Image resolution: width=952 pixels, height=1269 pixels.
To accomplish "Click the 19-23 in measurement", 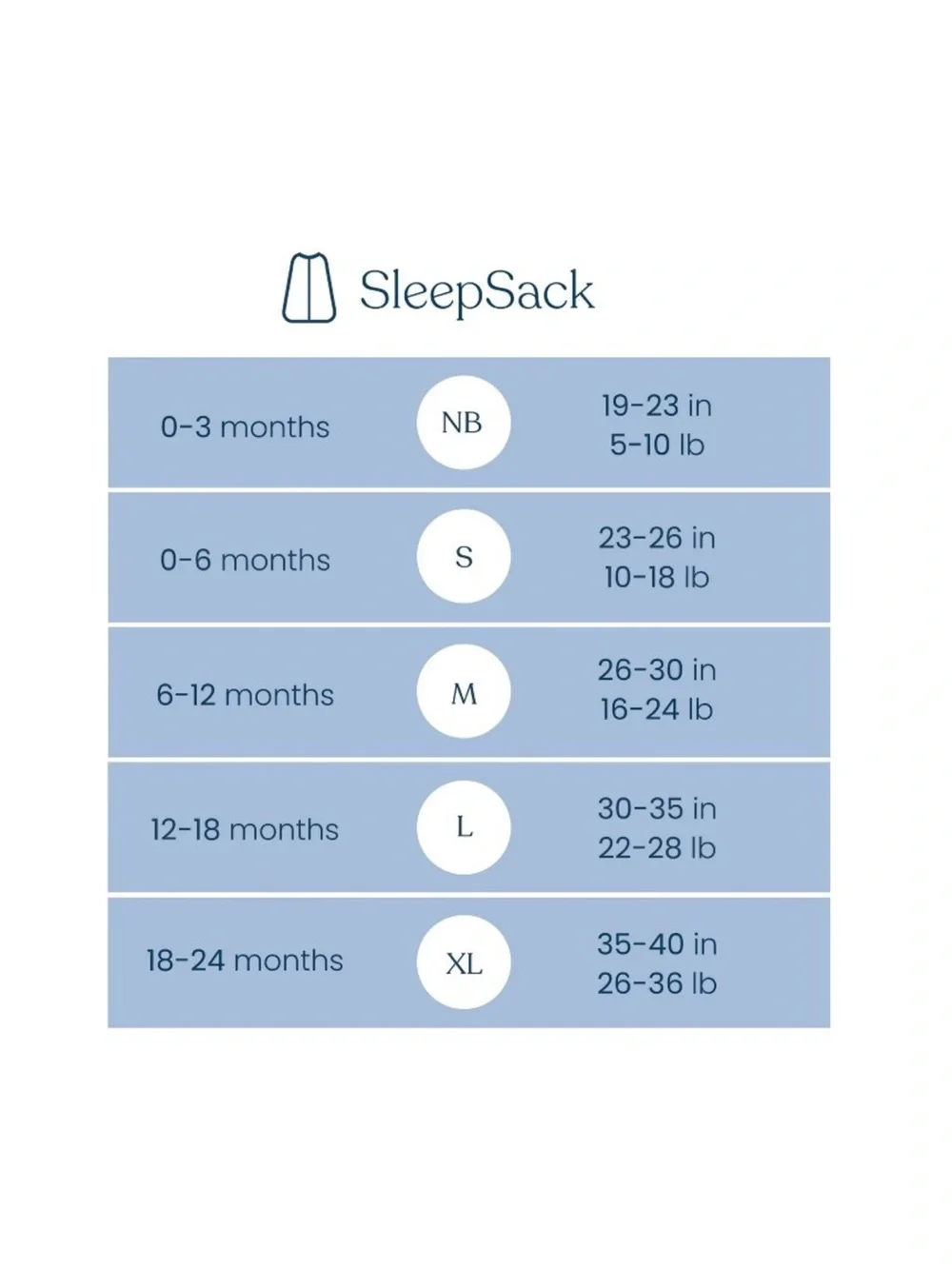I will (657, 406).
